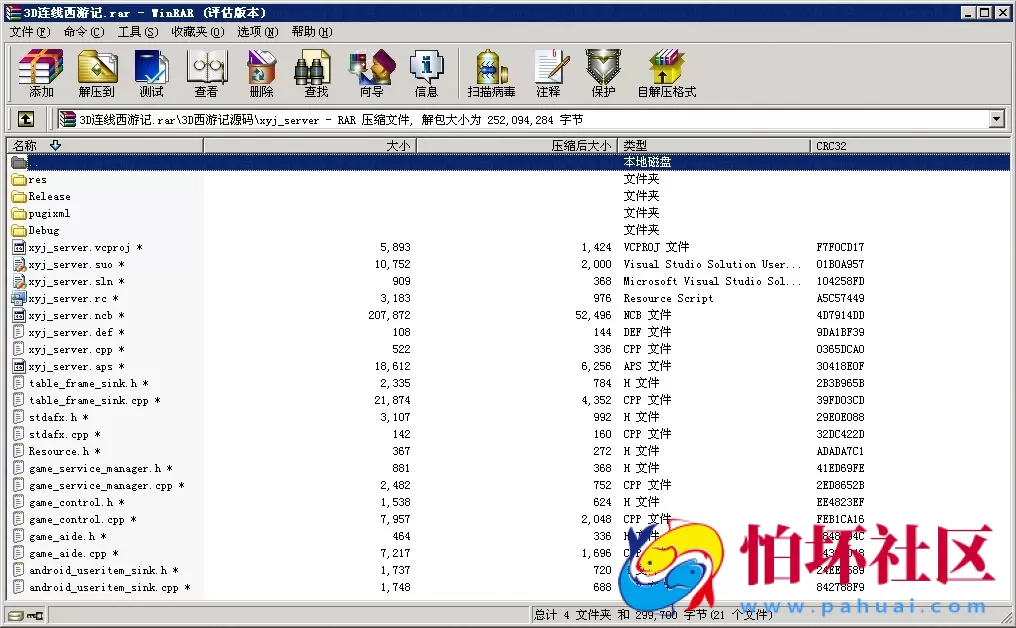This screenshot has height=628, width=1016.
Task: Open the View (查看) tool icon
Action: point(206,73)
